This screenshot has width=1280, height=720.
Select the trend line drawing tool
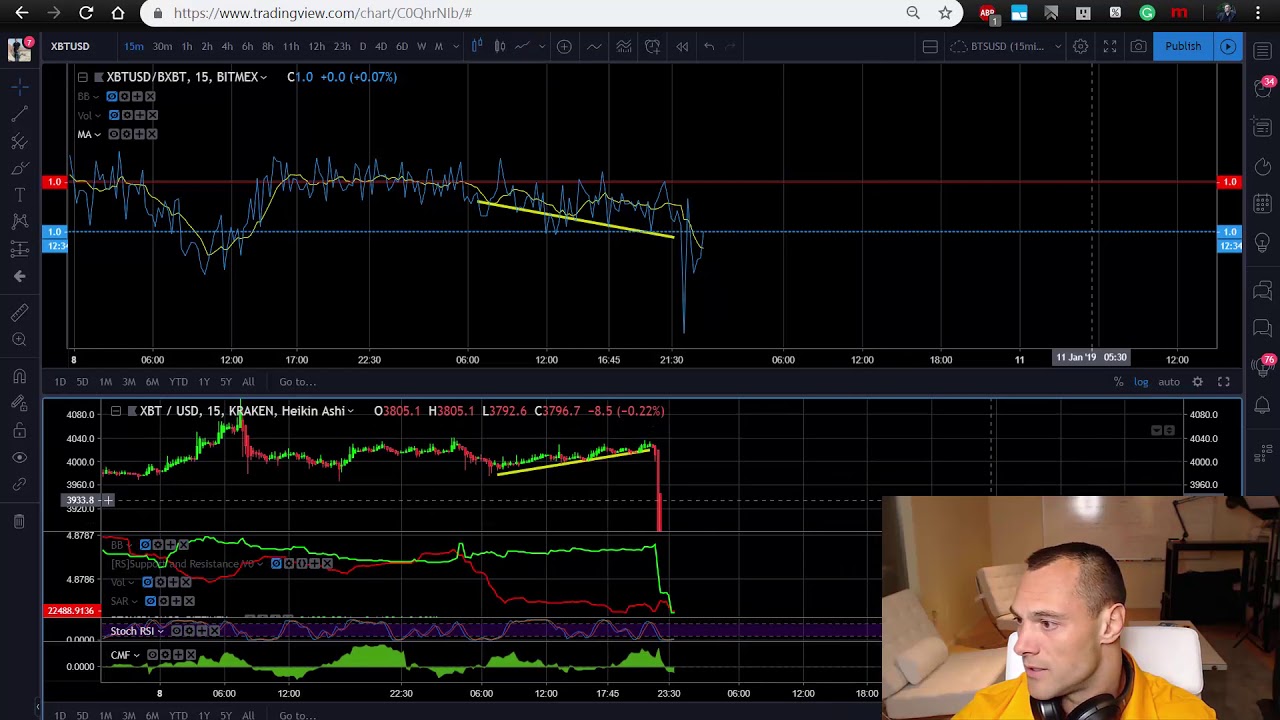19,114
